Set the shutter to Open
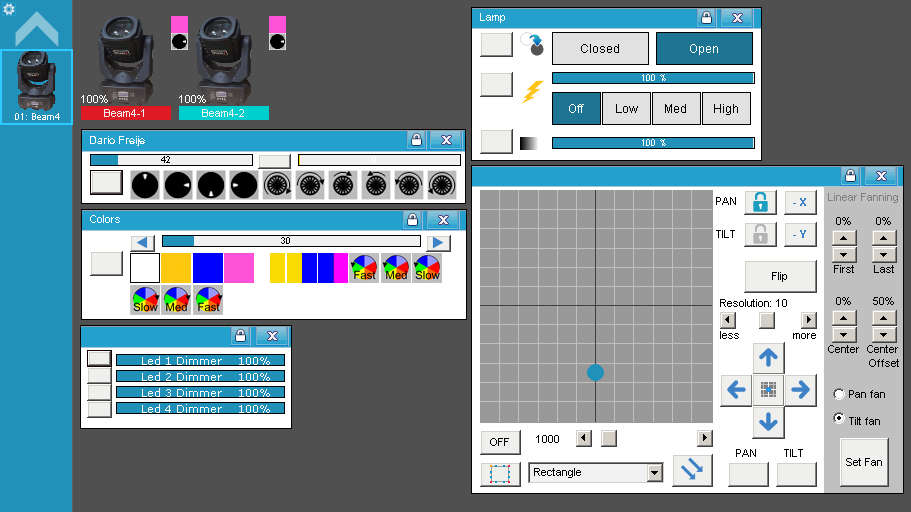This screenshot has height=512, width=911. click(x=704, y=48)
